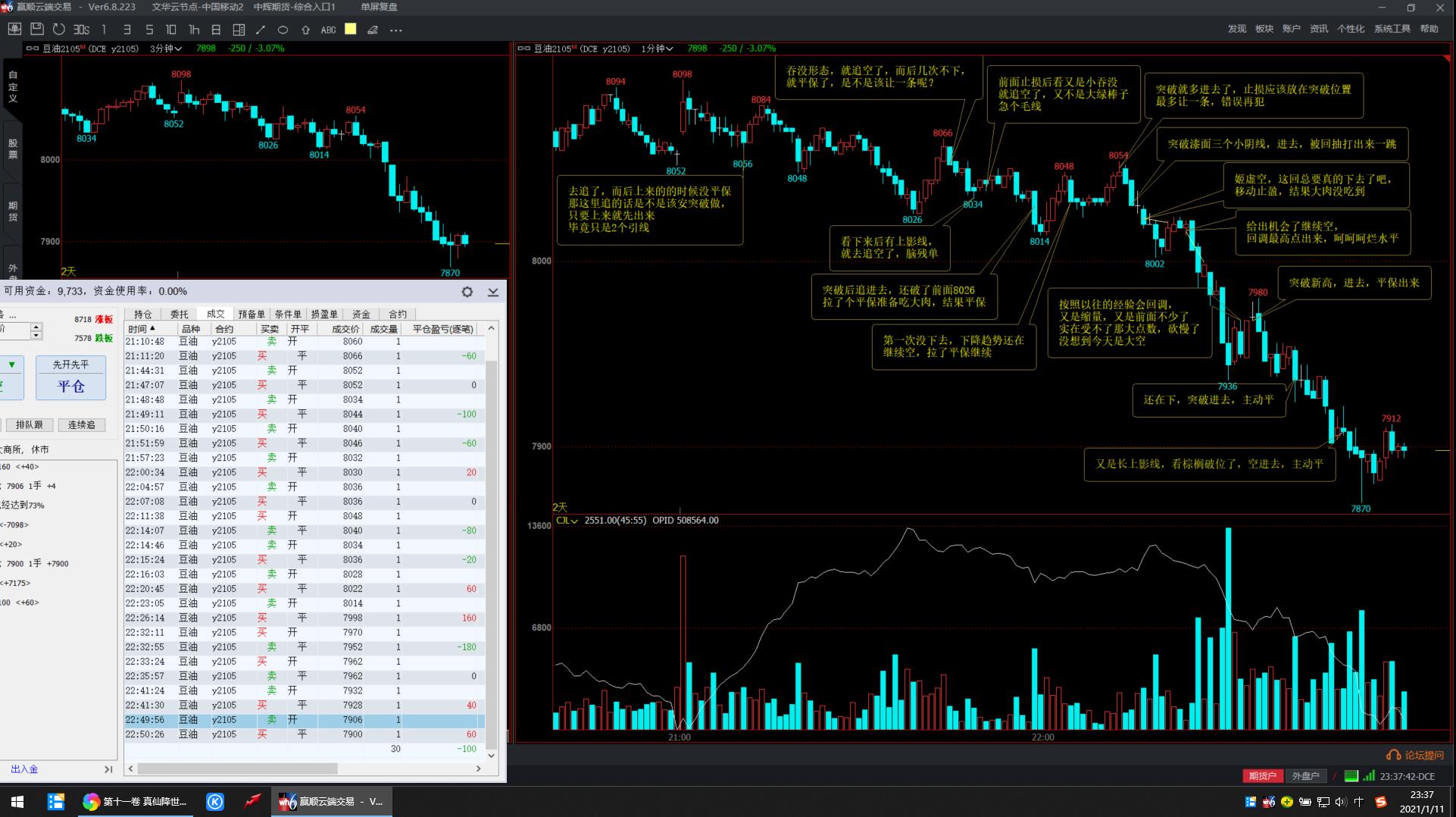Viewport: 1456px width, 817px height.
Task: Select the ABC text annotation tool
Action: tap(328, 30)
